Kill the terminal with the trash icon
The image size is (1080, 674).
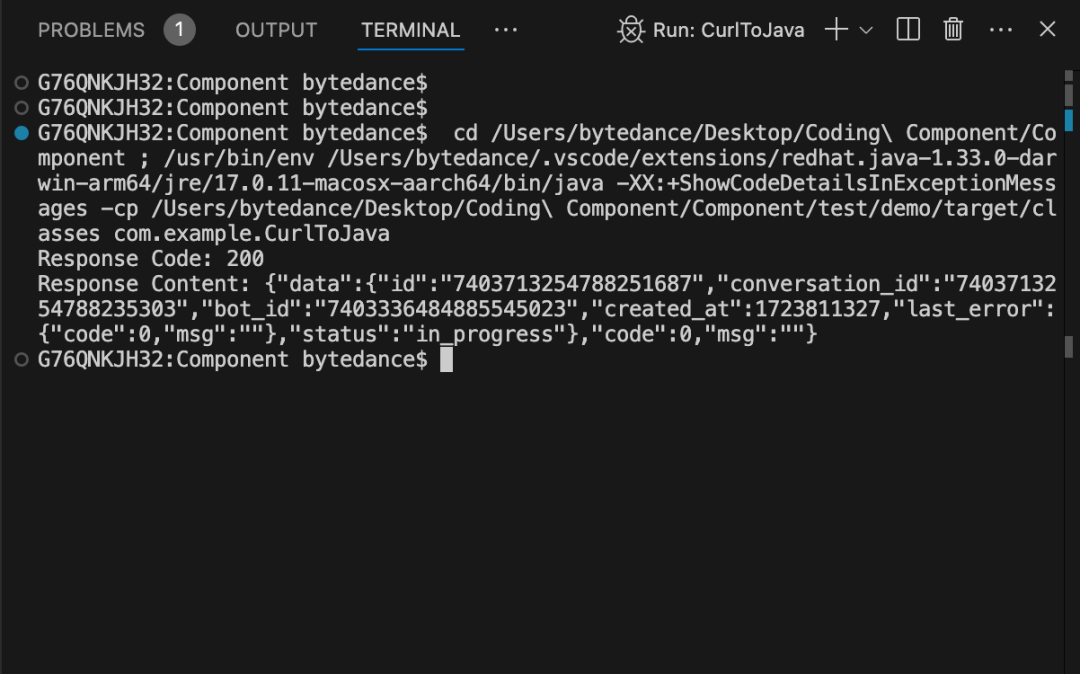coord(954,30)
